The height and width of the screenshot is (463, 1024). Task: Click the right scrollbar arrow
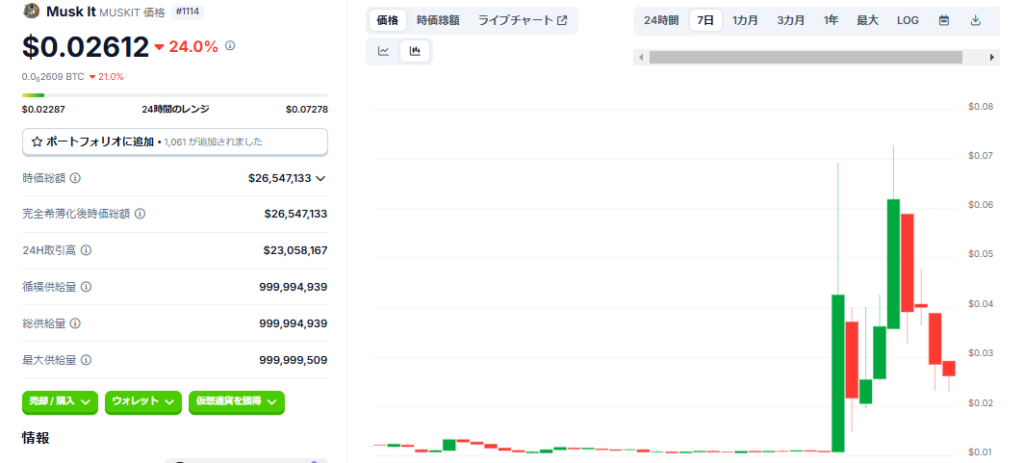[993, 57]
